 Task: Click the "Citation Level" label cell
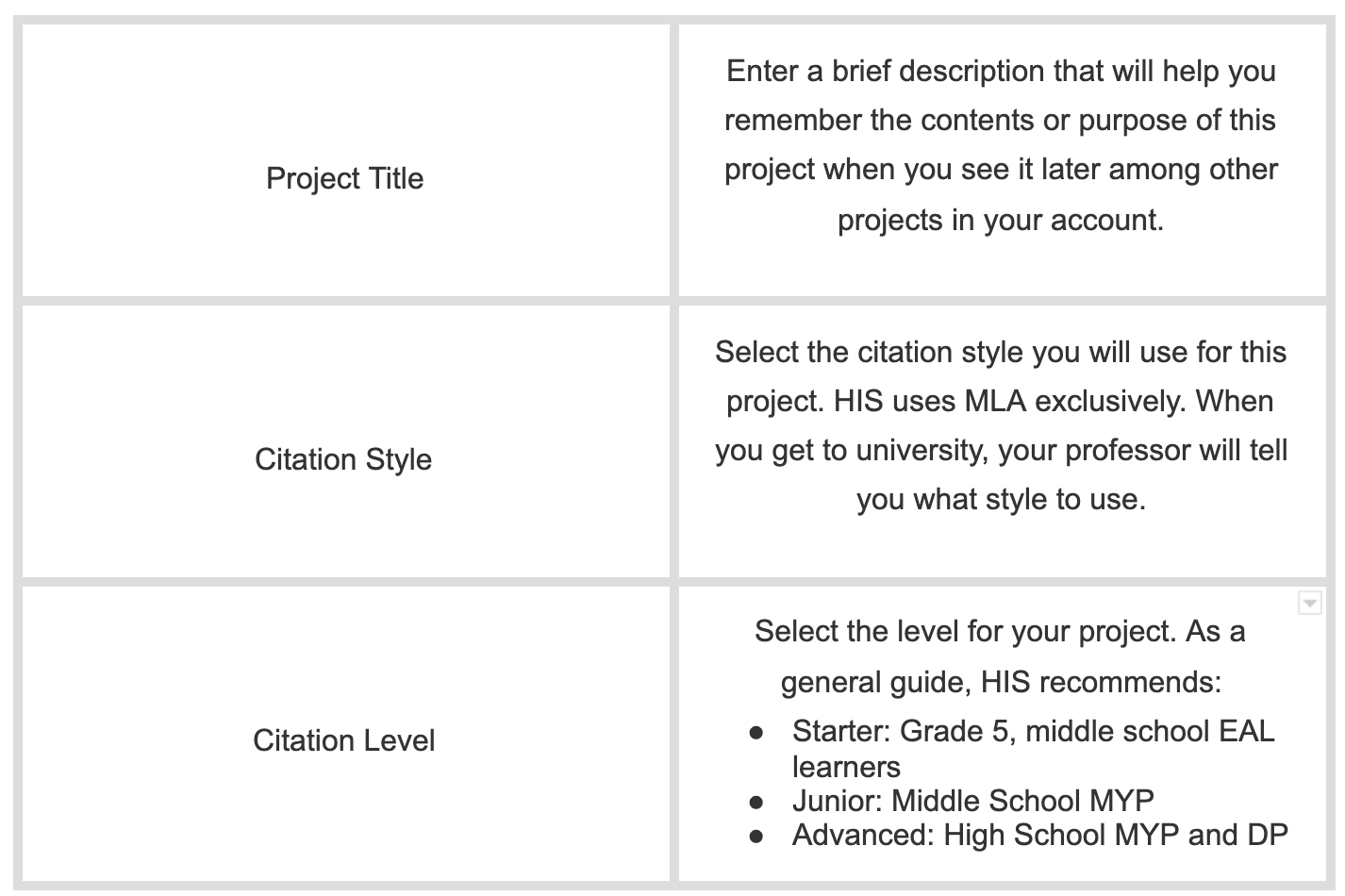(343, 740)
